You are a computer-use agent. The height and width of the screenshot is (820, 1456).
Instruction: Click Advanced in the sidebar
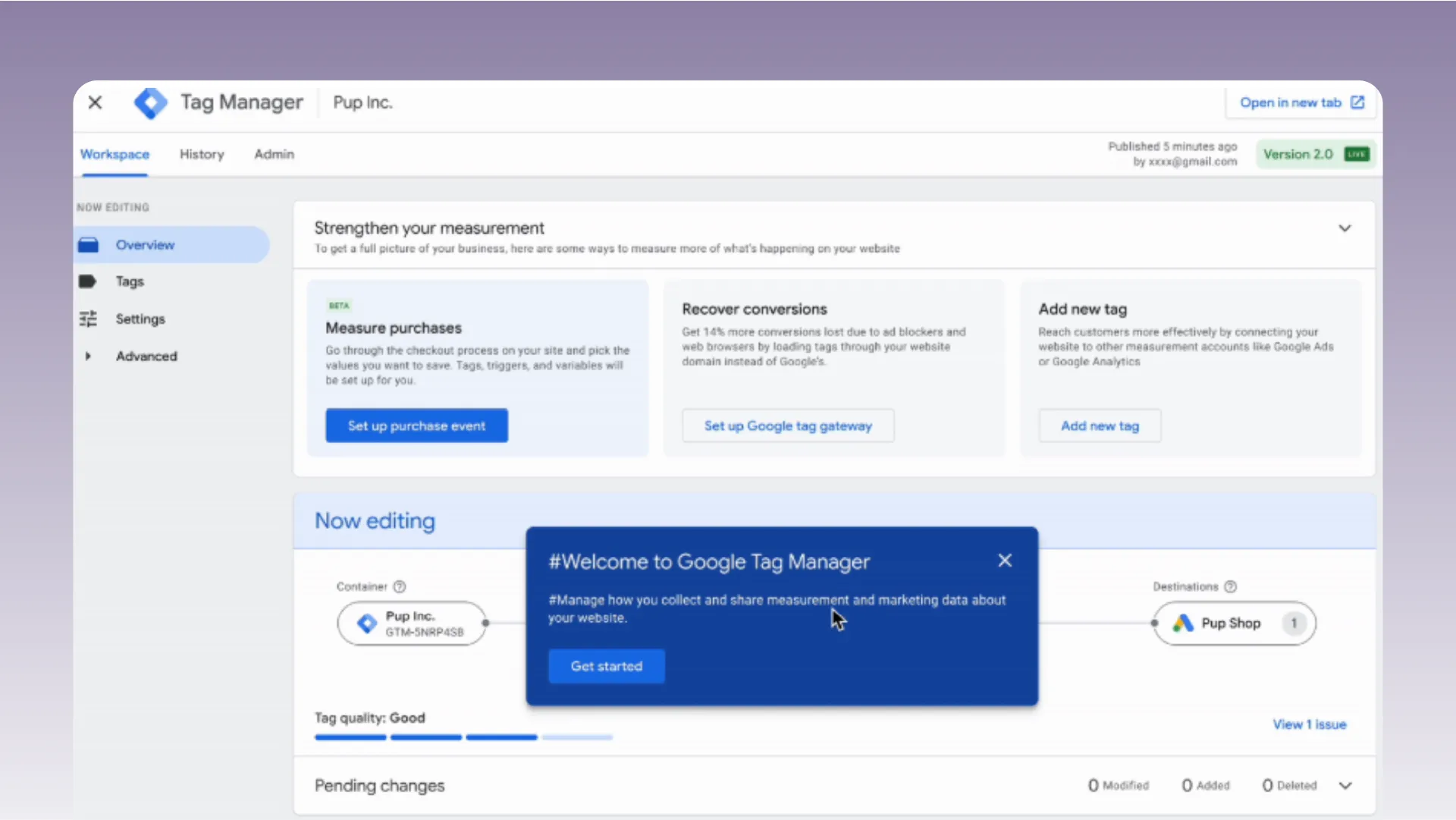tap(146, 356)
